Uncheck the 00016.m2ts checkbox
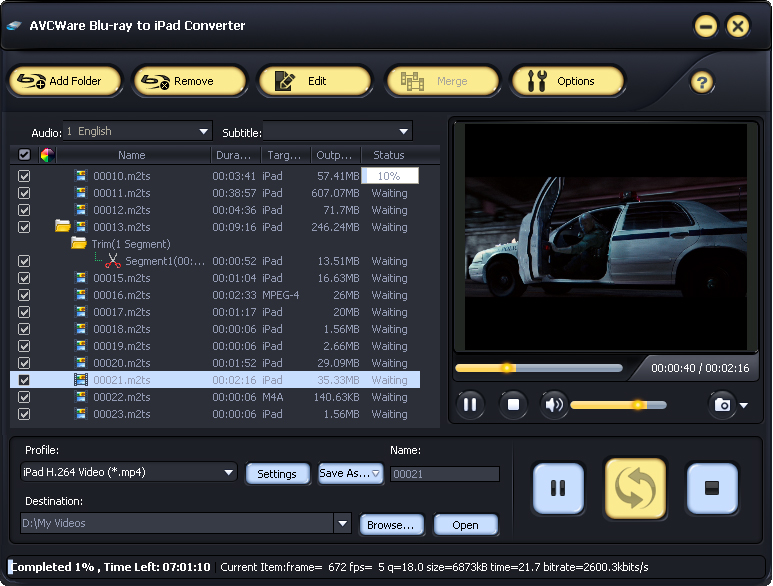The height and width of the screenshot is (586, 773). [24, 295]
